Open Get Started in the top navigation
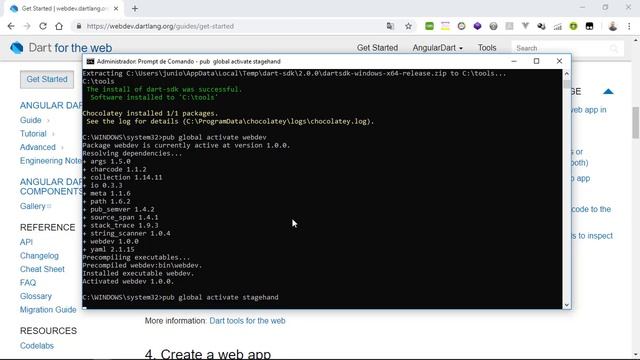Screen dimensions: 640x360 tap(377, 48)
